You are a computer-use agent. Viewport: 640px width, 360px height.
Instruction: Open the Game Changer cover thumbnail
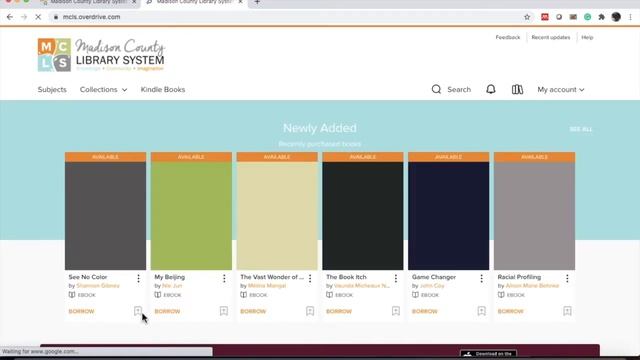click(x=449, y=216)
